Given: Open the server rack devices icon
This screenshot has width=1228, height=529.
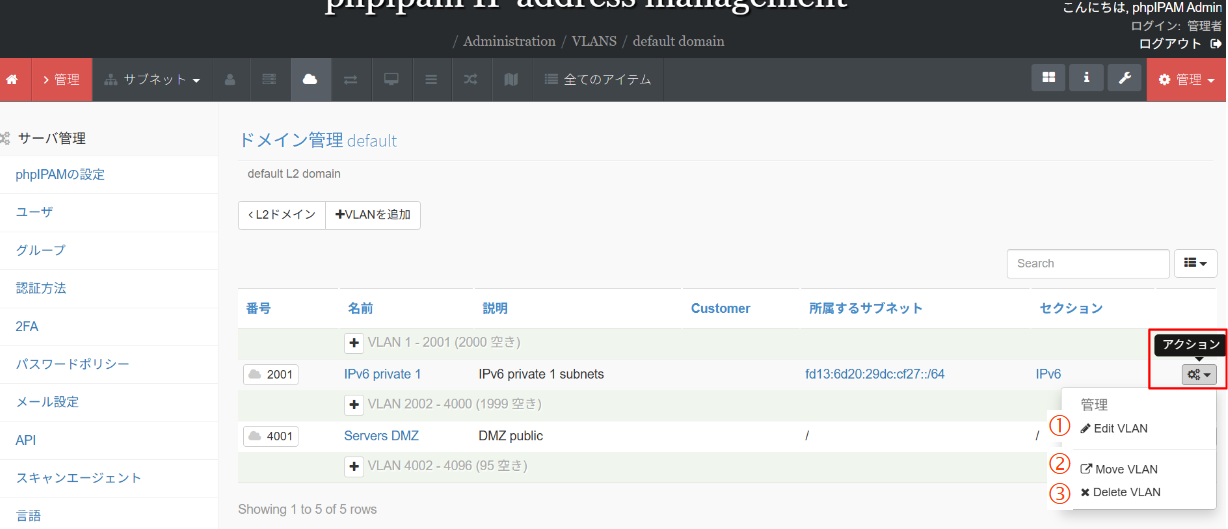Looking at the screenshot, I should click(269, 80).
